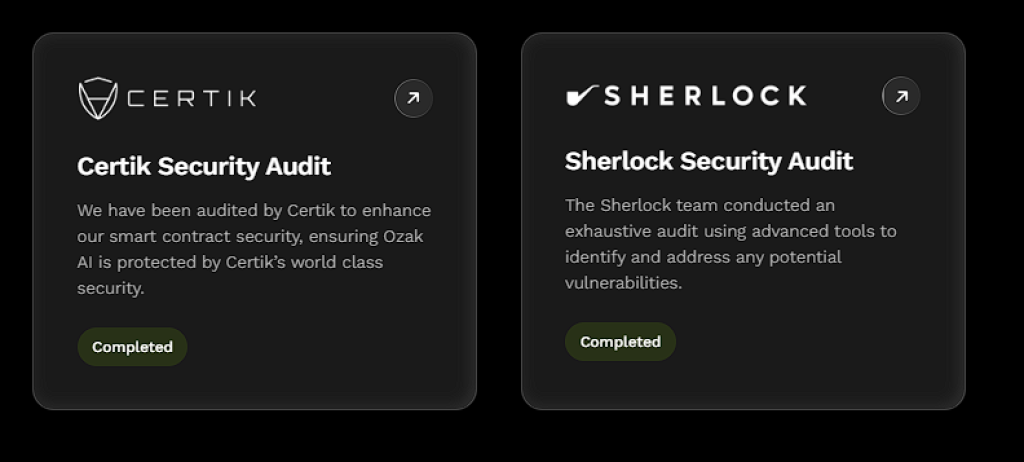Click the Certik audit description paragraph
This screenshot has width=1024, height=462.
254,249
